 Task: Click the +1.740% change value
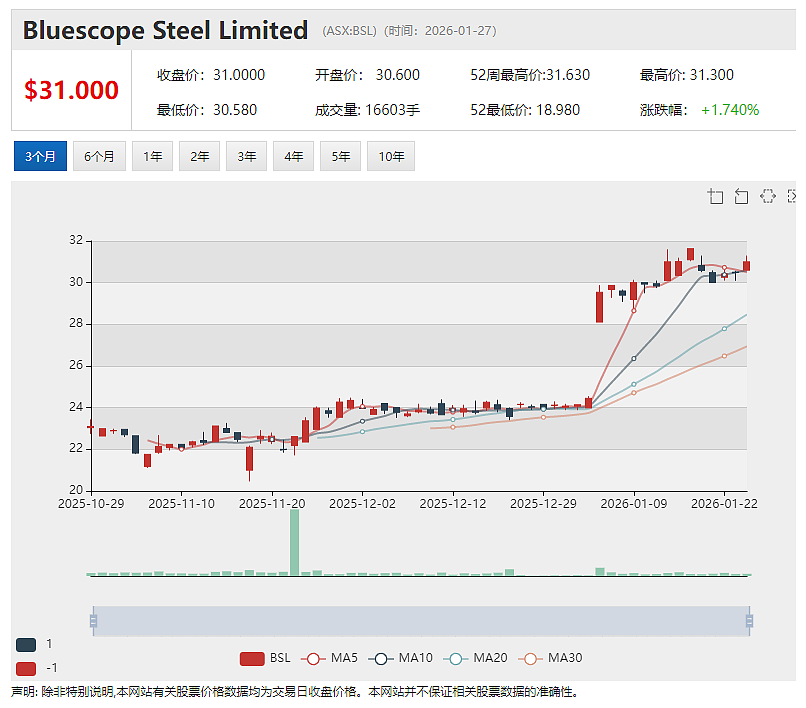[x=730, y=110]
